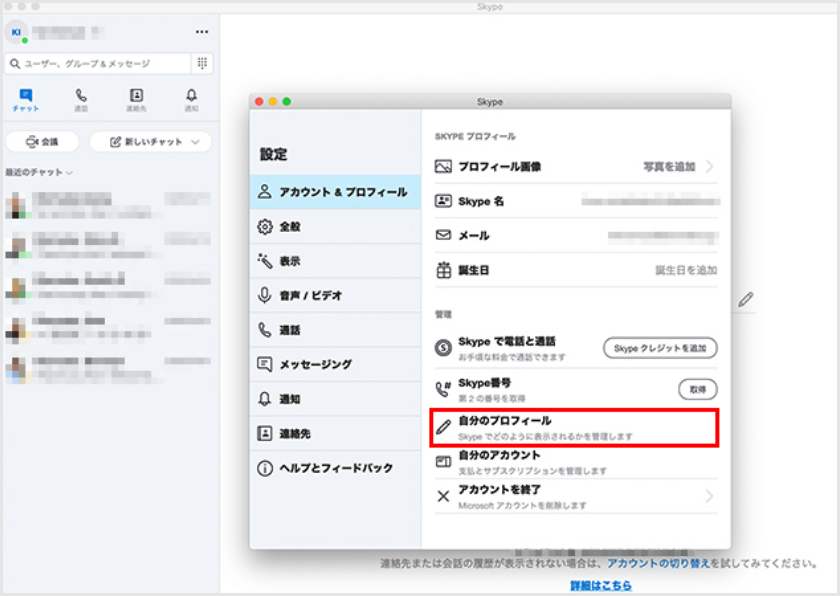Click the edit pencil icon behind settings dialog

tap(746, 299)
